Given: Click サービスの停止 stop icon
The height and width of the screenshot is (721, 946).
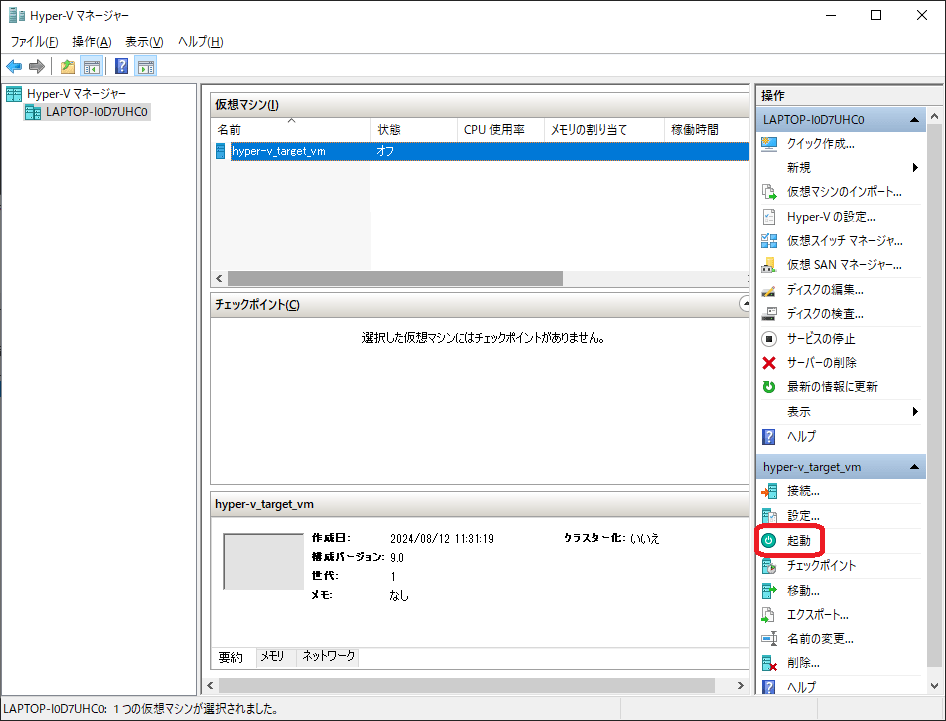Looking at the screenshot, I should (x=769, y=338).
